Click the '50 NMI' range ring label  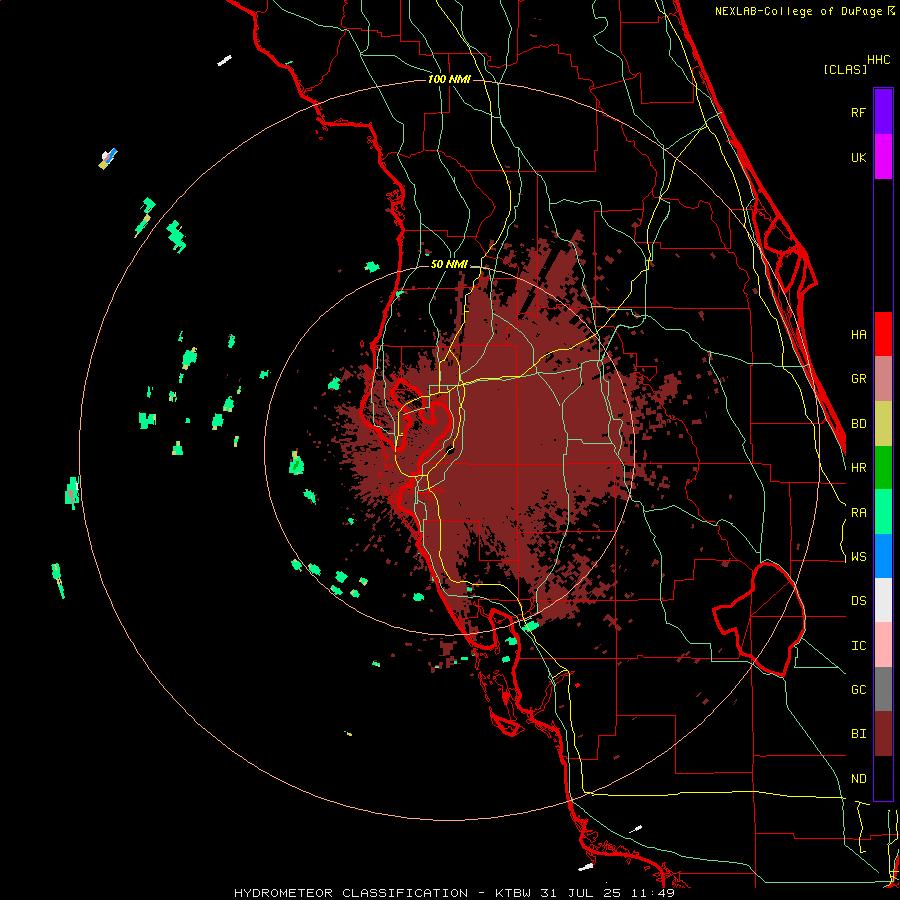coord(449,265)
